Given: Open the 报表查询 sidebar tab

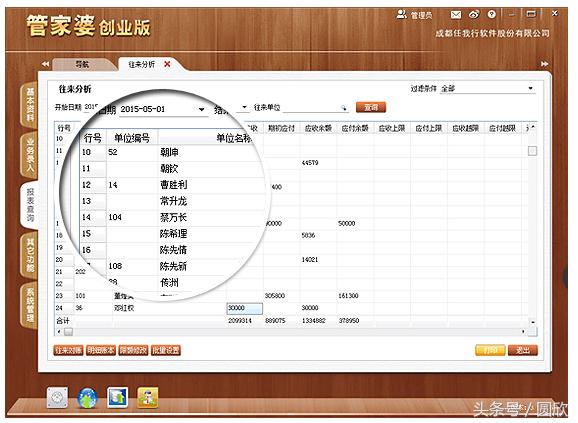Looking at the screenshot, I should point(30,205).
